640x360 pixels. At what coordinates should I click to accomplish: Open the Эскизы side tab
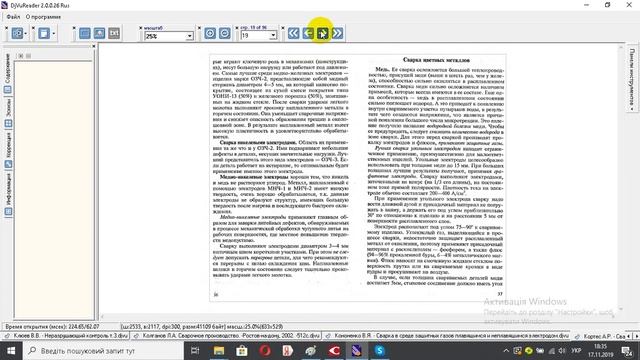click(8, 113)
